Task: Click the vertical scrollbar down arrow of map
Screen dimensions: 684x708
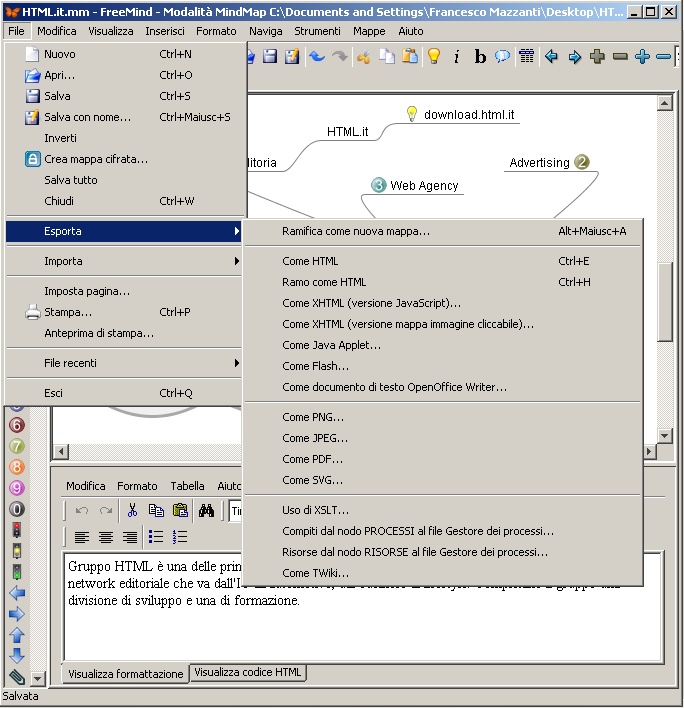Action: pyautogui.click(x=665, y=436)
